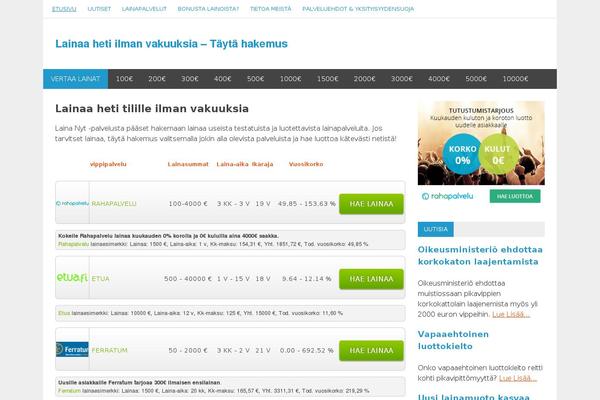Select the 10000€ loan amount tab
600x400 pixels.
(x=515, y=79)
